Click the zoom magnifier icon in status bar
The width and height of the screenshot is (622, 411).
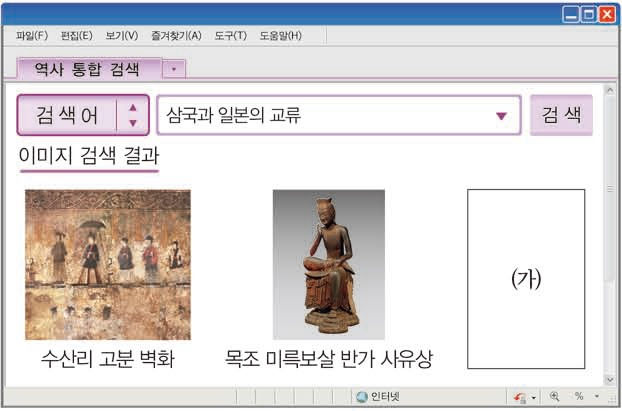click(554, 397)
